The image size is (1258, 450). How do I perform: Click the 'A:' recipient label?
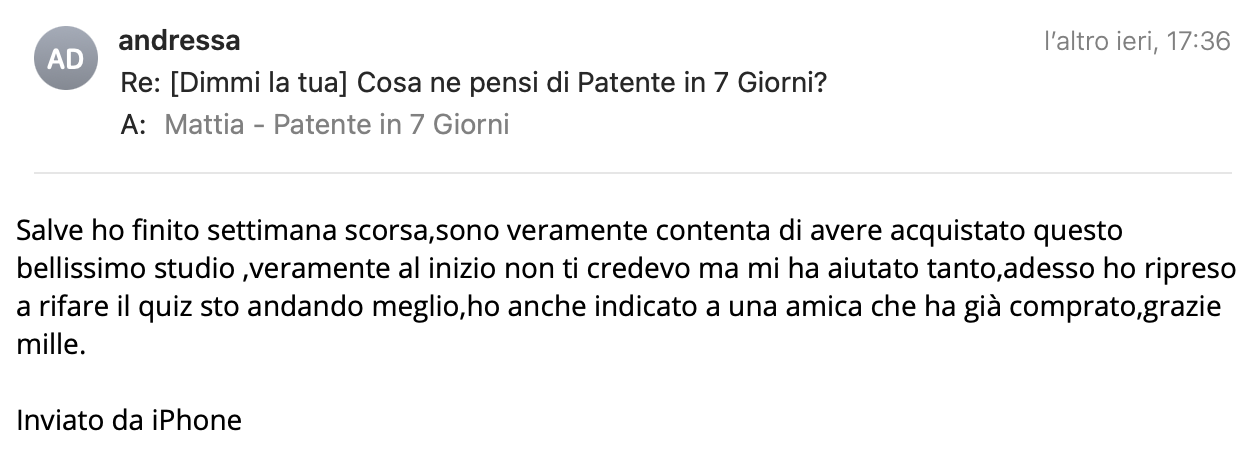point(132,125)
